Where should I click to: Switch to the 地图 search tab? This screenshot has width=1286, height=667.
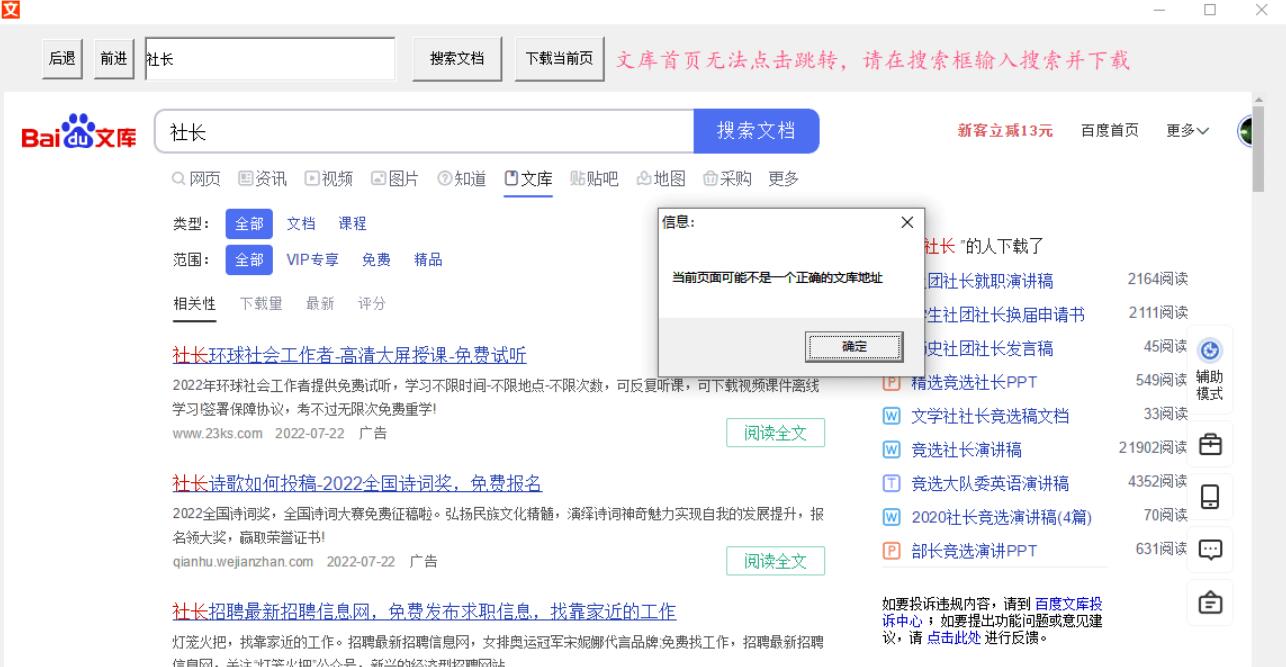click(661, 179)
